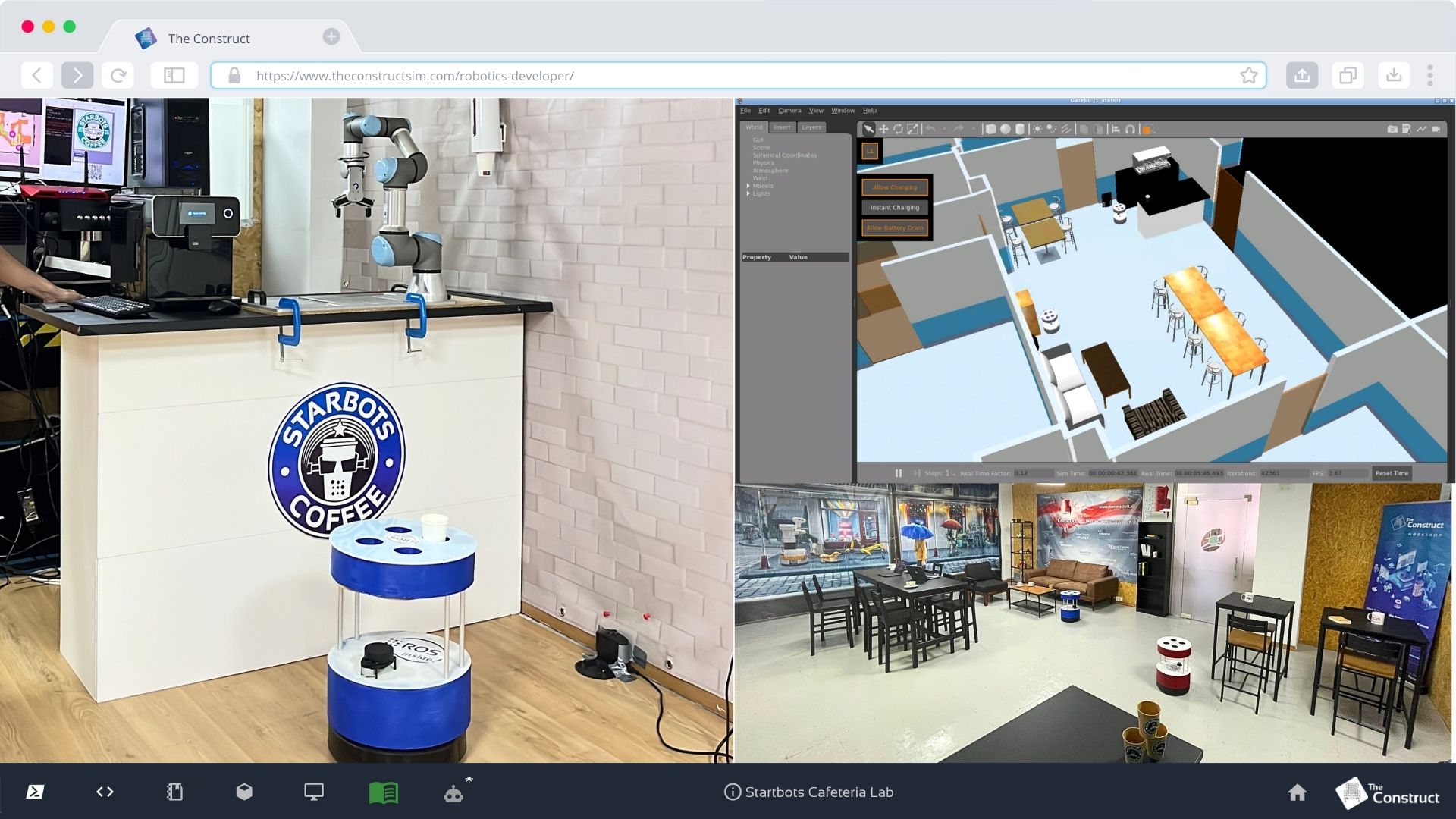
Task: Toggle the orange L1 overlay button
Action: pos(870,151)
